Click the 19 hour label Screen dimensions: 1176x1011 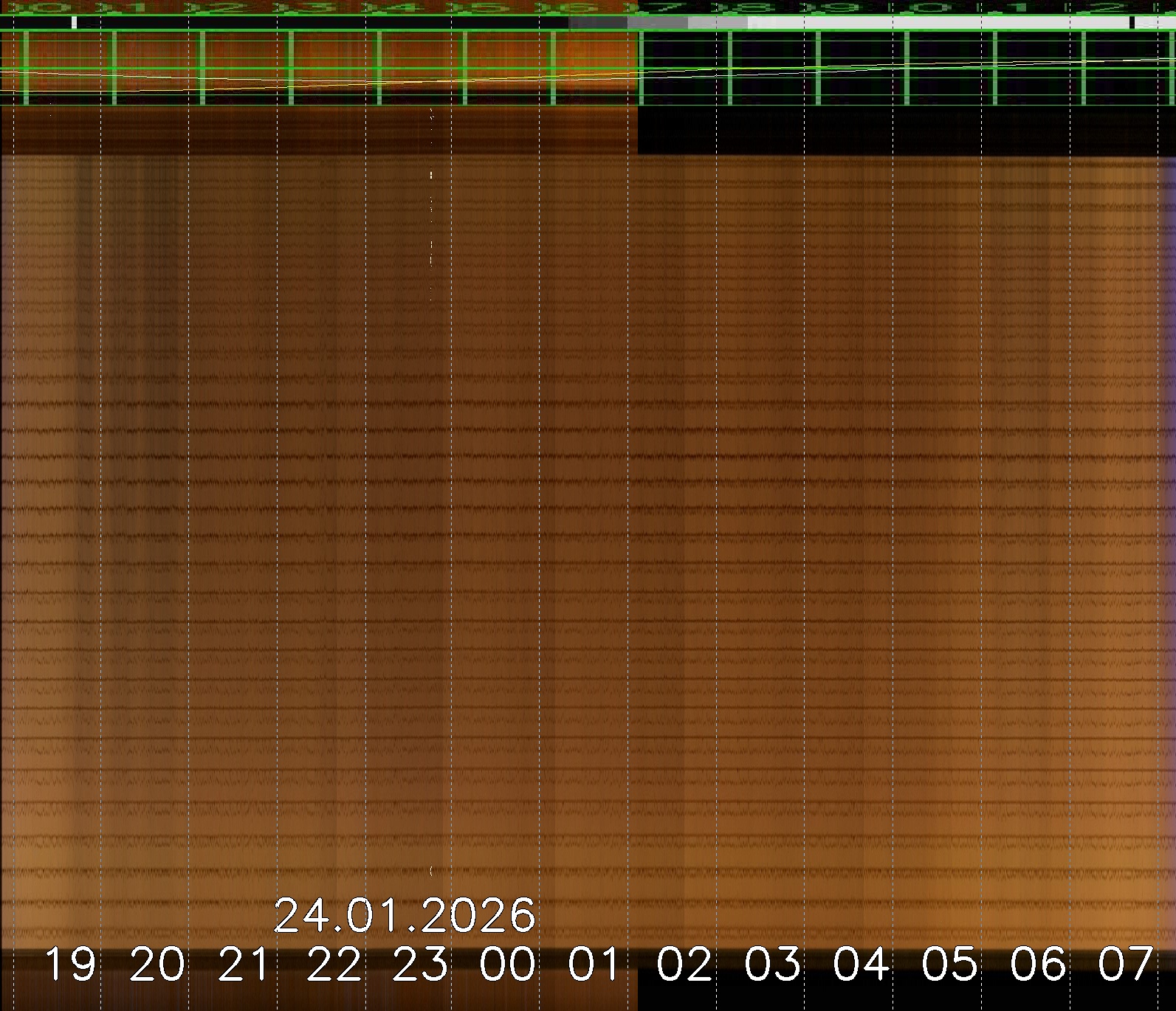71,965
